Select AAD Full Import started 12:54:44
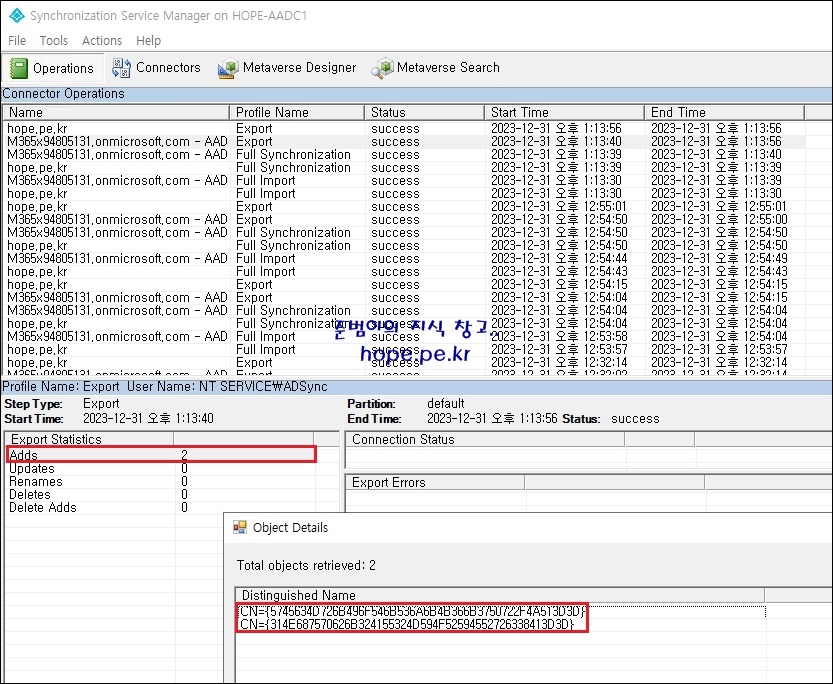This screenshot has width=833, height=684. click(x=405, y=259)
